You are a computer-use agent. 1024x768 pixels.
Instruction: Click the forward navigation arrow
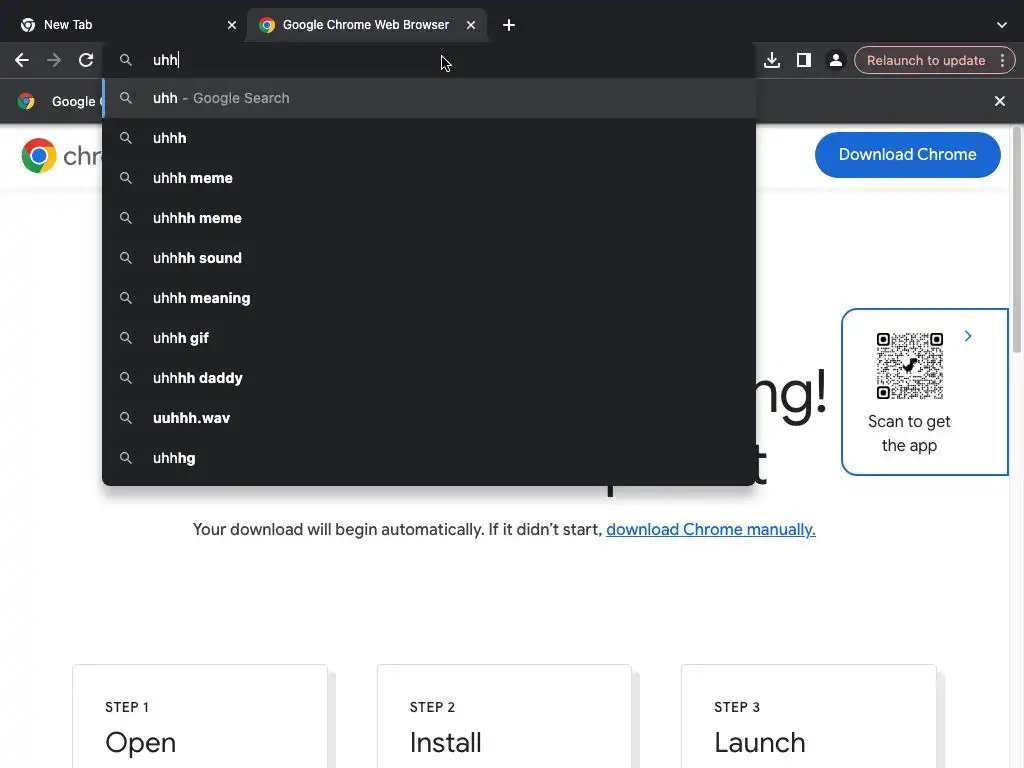(x=54, y=60)
